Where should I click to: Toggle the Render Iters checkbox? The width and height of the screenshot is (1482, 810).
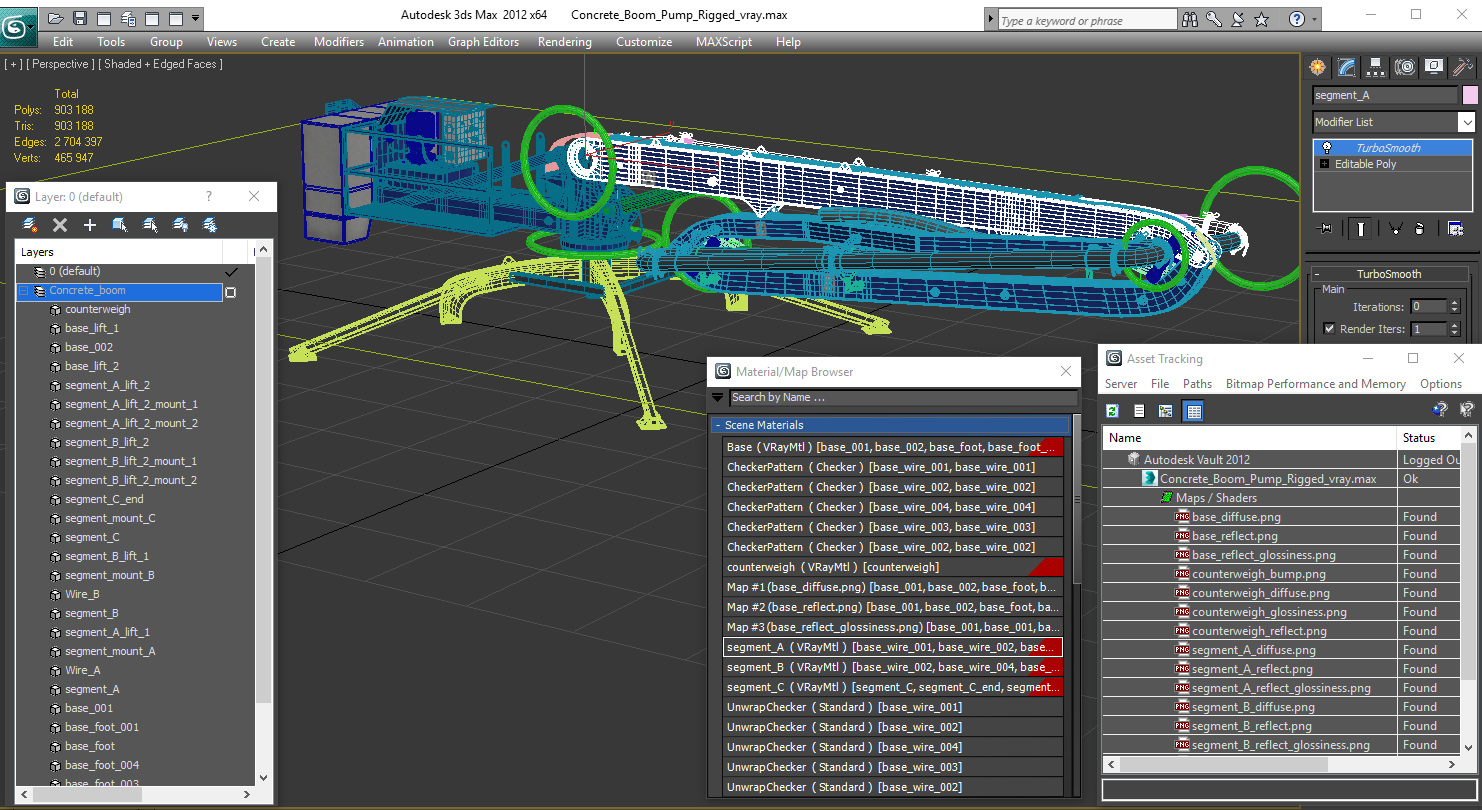(x=1329, y=329)
